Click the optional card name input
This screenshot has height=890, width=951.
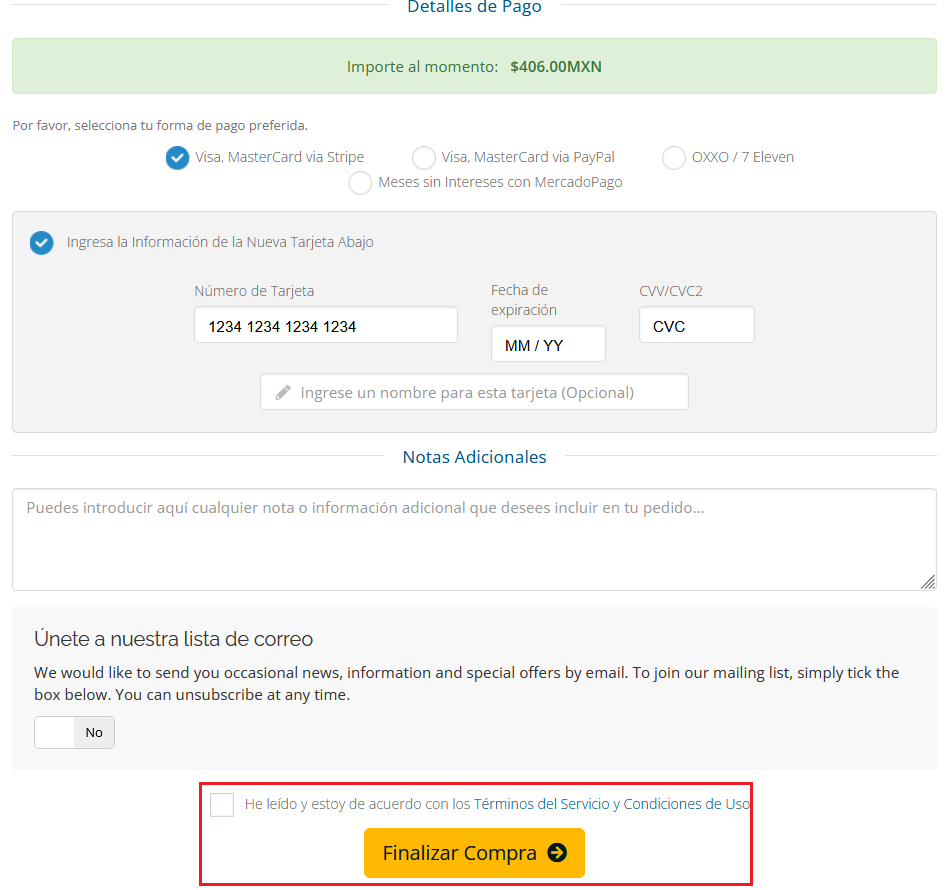pyautogui.click(x=474, y=393)
